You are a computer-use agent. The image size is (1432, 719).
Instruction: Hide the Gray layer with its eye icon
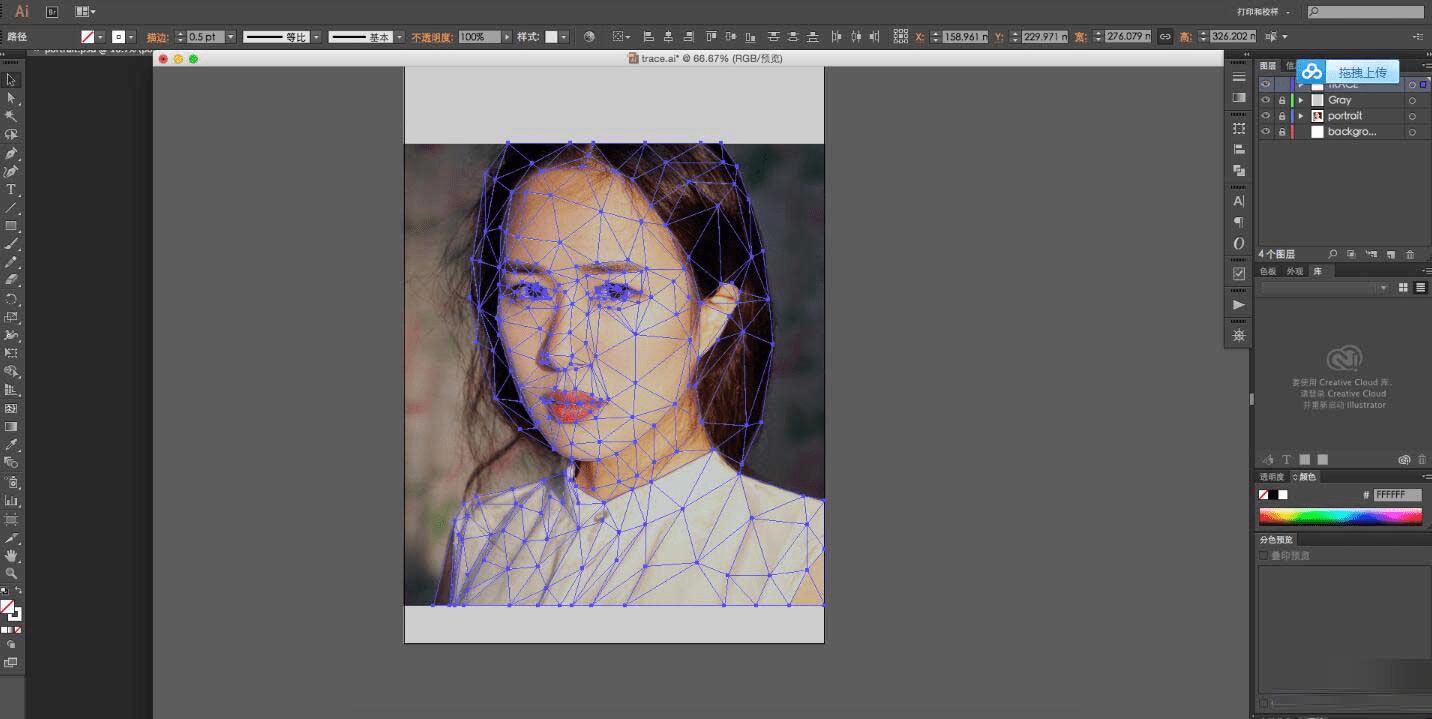tap(1266, 100)
